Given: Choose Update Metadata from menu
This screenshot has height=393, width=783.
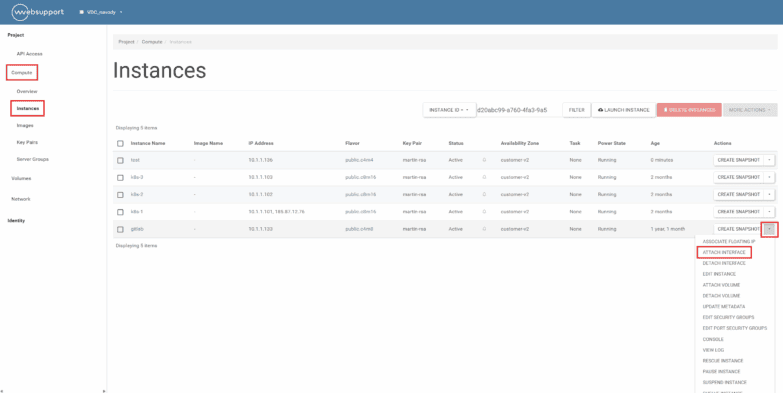Looking at the screenshot, I should 724,307.
